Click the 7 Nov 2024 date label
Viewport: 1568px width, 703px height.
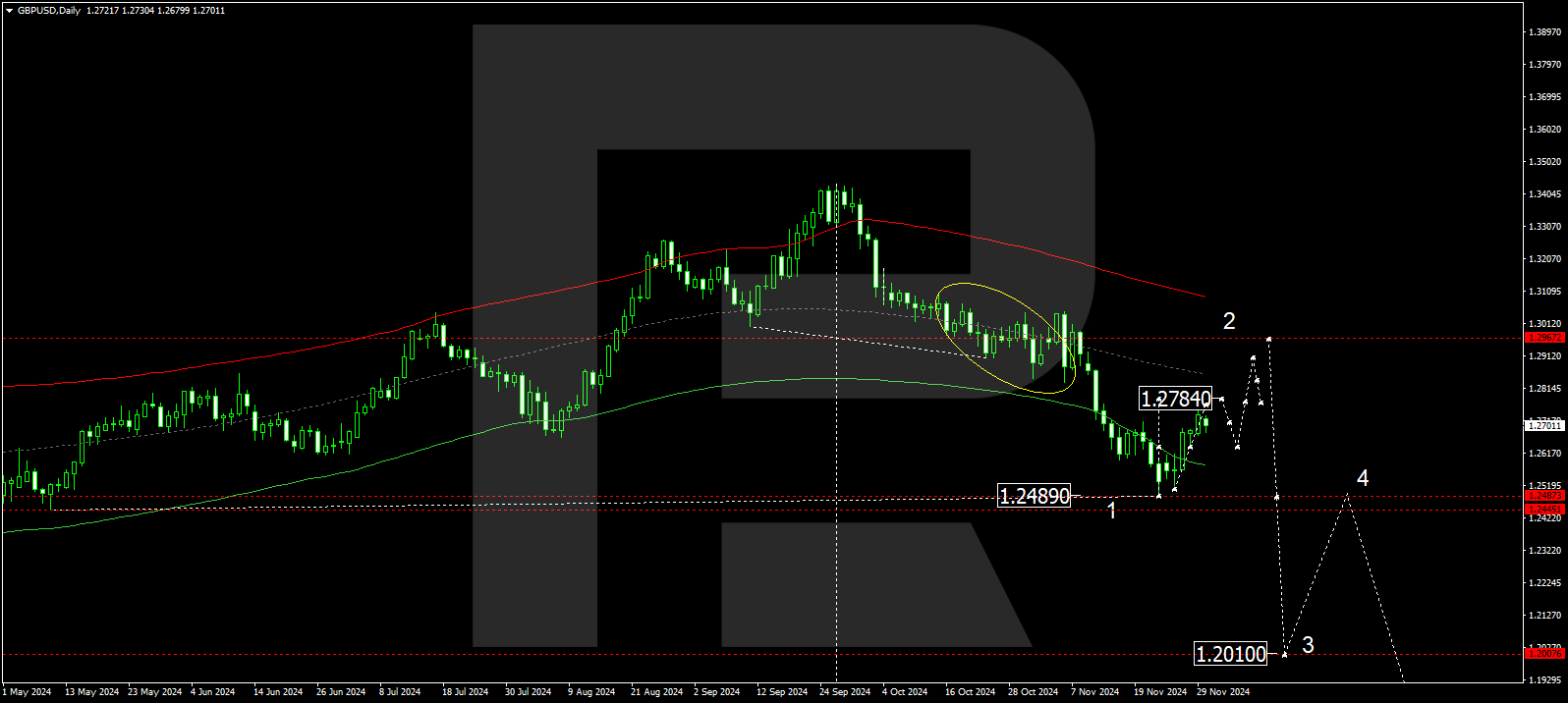pos(1094,692)
